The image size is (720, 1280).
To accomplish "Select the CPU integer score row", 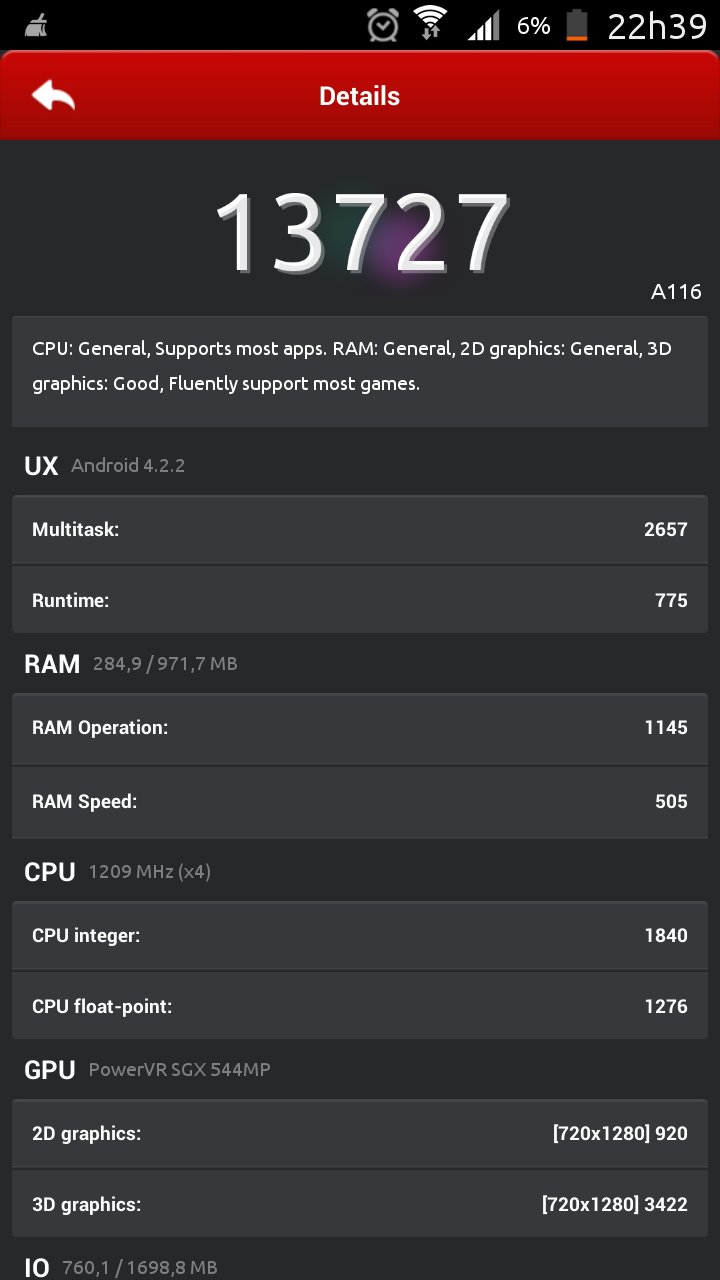I will coord(360,936).
